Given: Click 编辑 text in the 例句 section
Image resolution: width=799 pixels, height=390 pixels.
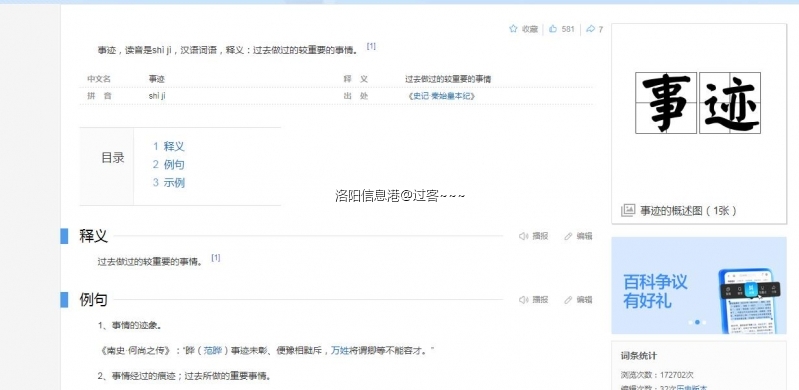Looking at the screenshot, I should pos(584,300).
